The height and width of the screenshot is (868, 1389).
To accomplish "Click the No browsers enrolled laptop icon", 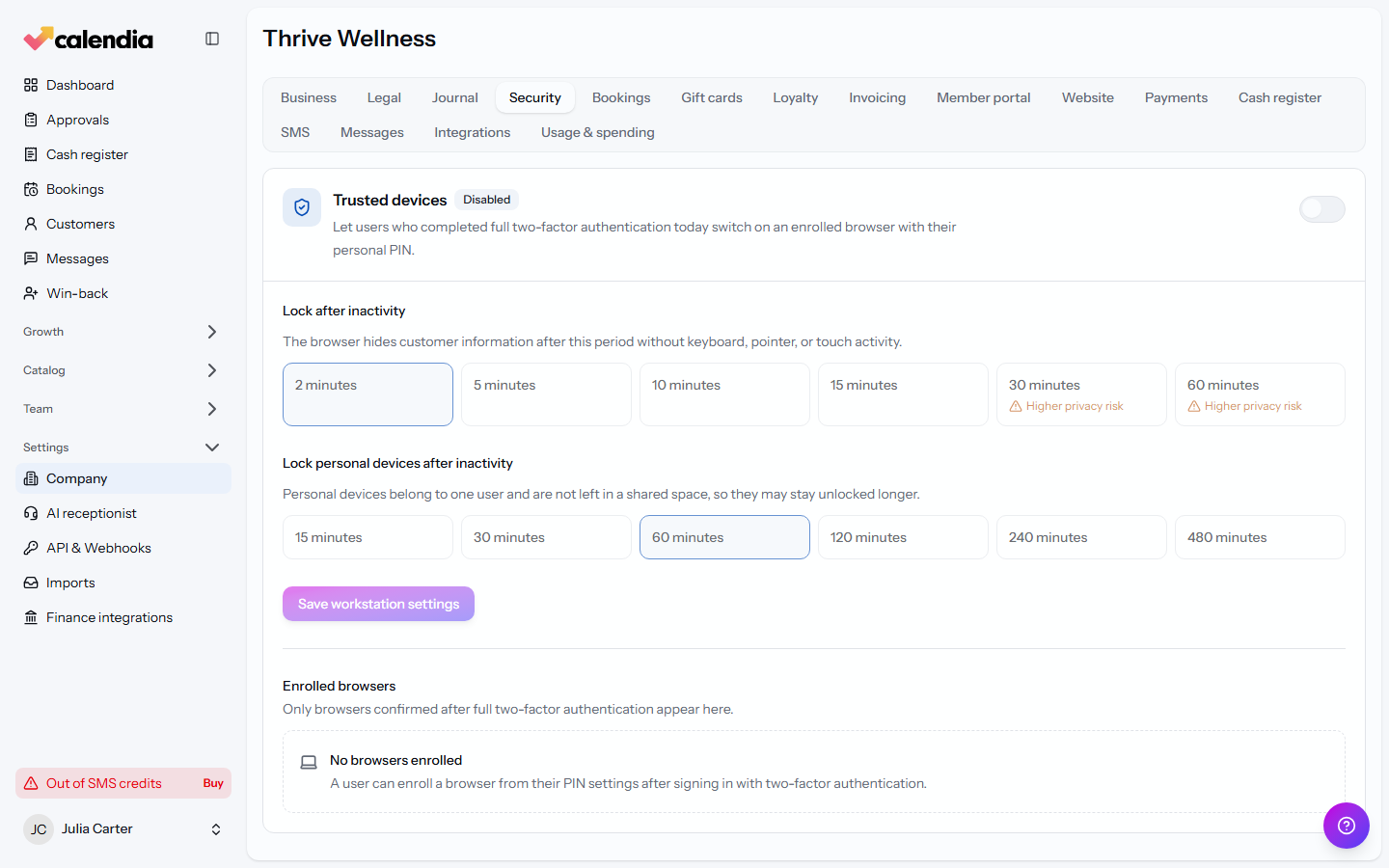I will click(309, 762).
